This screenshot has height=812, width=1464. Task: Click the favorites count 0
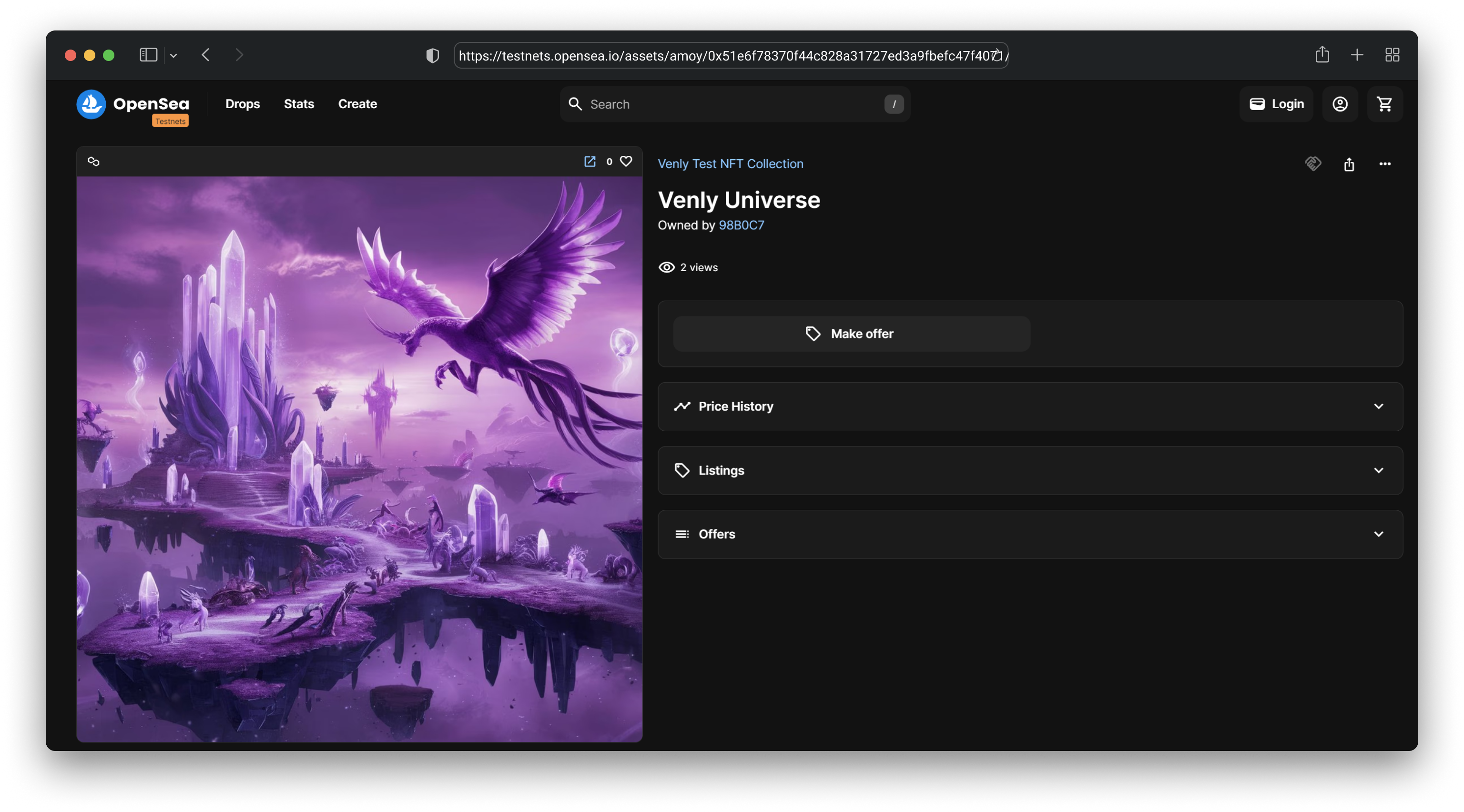[609, 162]
